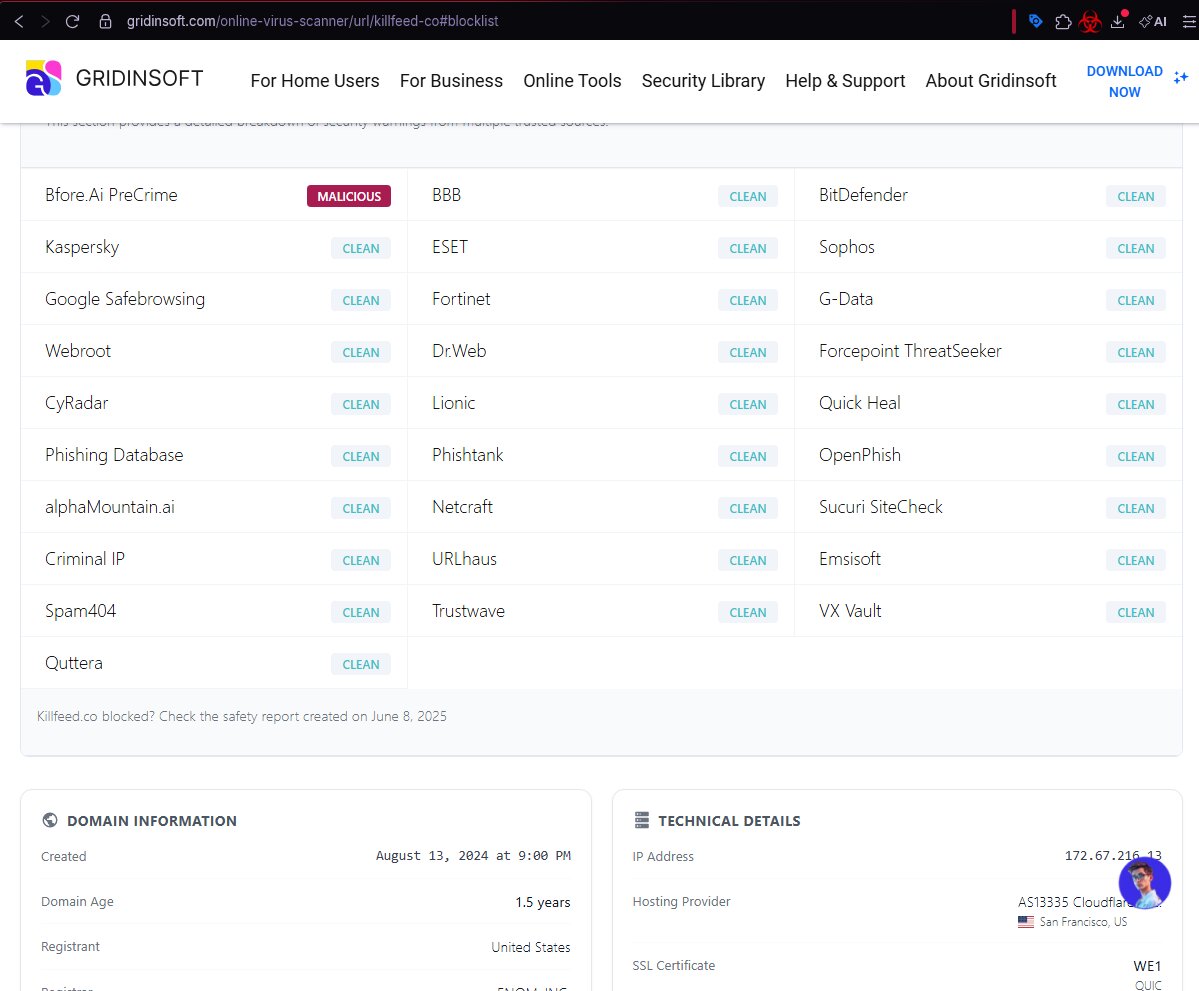
Task: Open the browser menu icon
Action: click(1189, 21)
